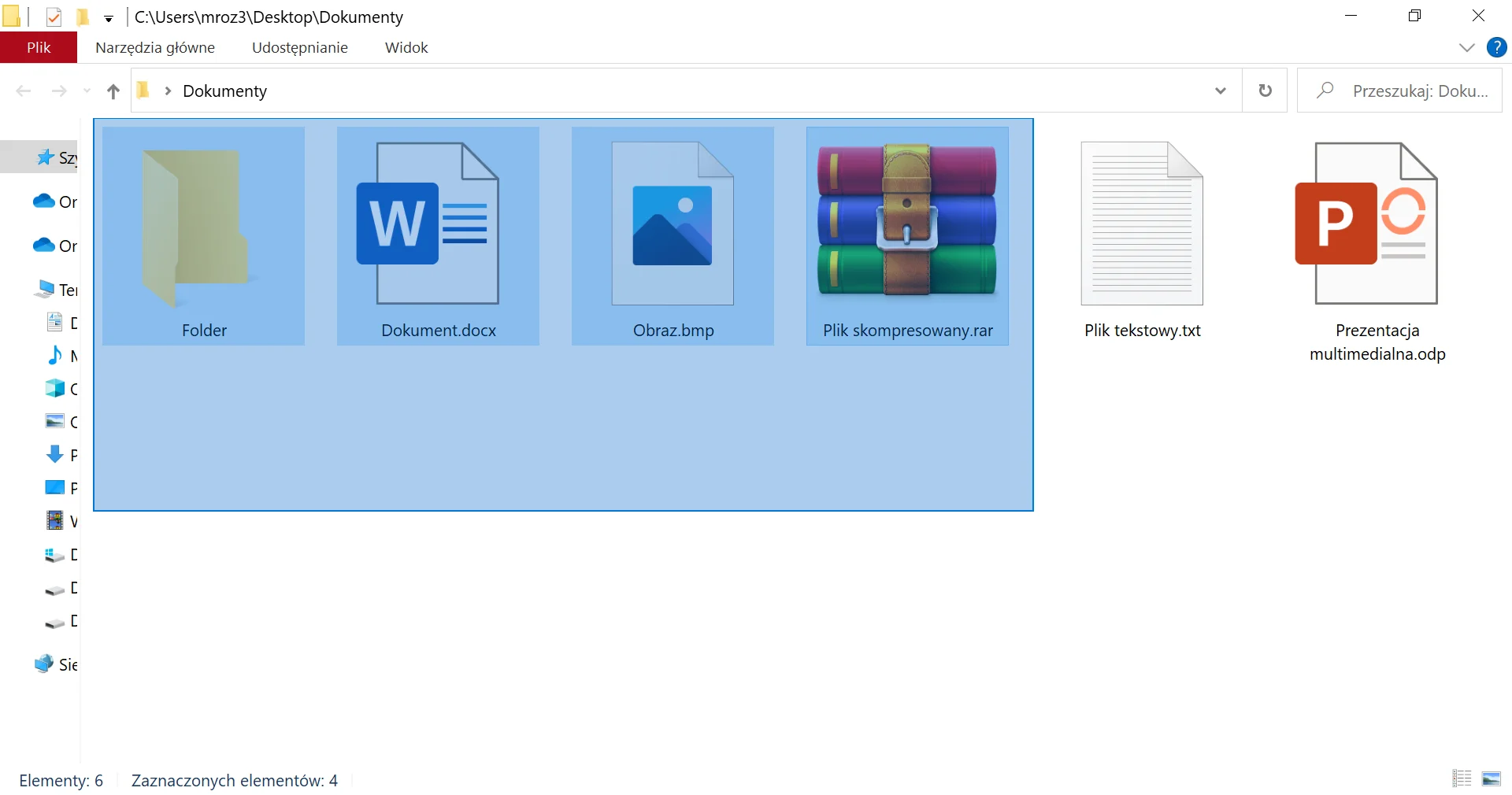
Task: Open the Widok ribbon tab
Action: click(406, 47)
